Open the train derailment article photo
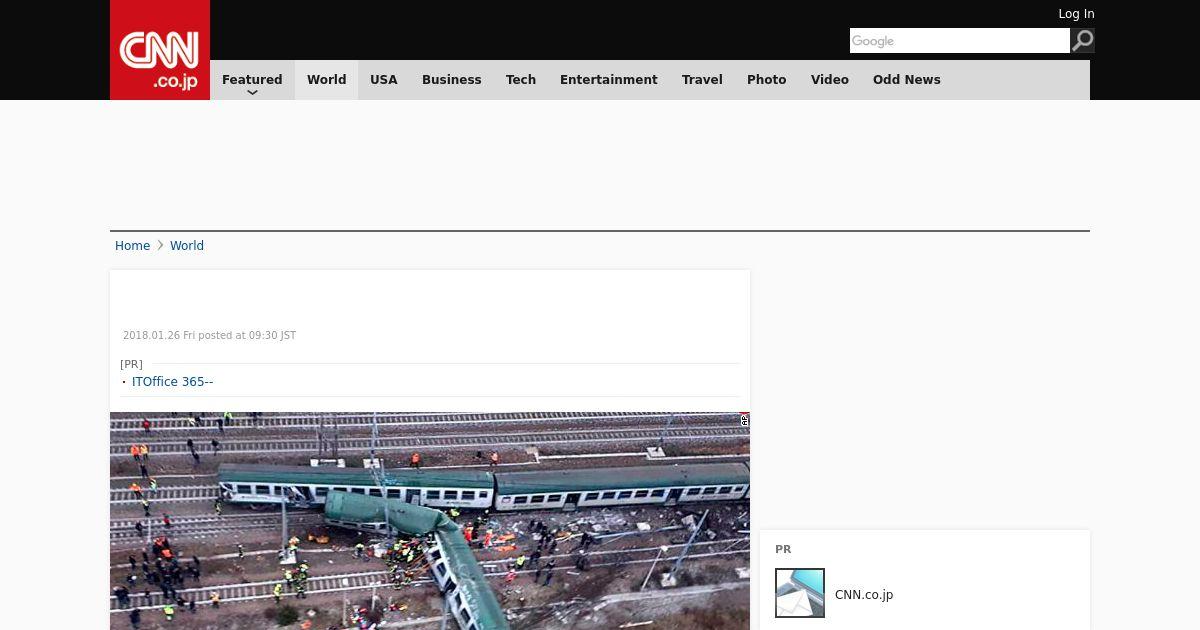The width and height of the screenshot is (1200, 630). pos(430,521)
